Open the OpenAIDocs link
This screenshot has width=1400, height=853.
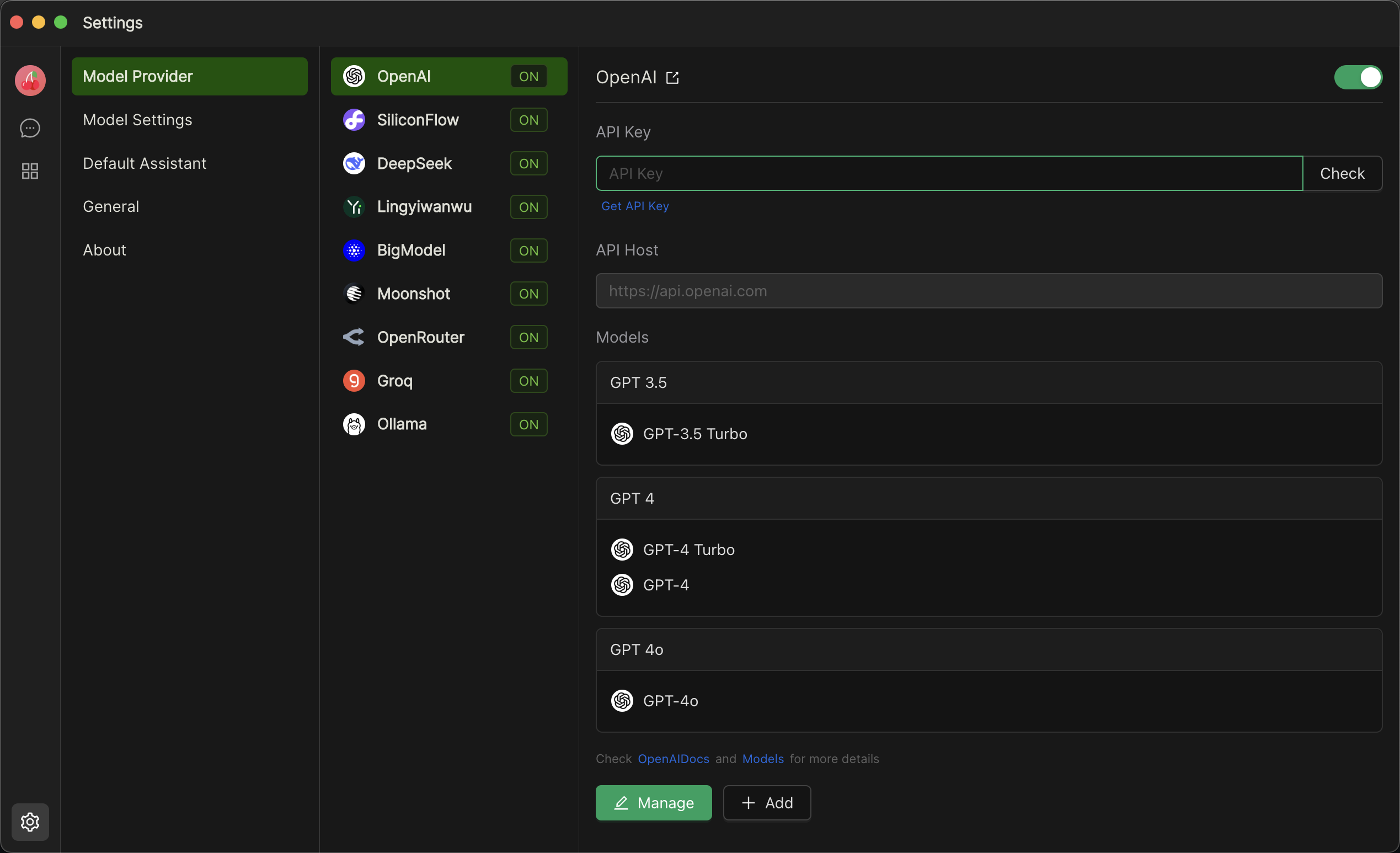tap(674, 759)
